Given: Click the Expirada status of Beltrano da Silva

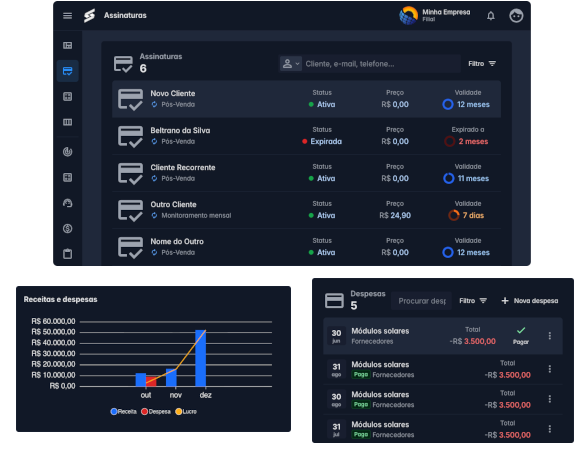Looking at the screenshot, I should tap(322, 142).
